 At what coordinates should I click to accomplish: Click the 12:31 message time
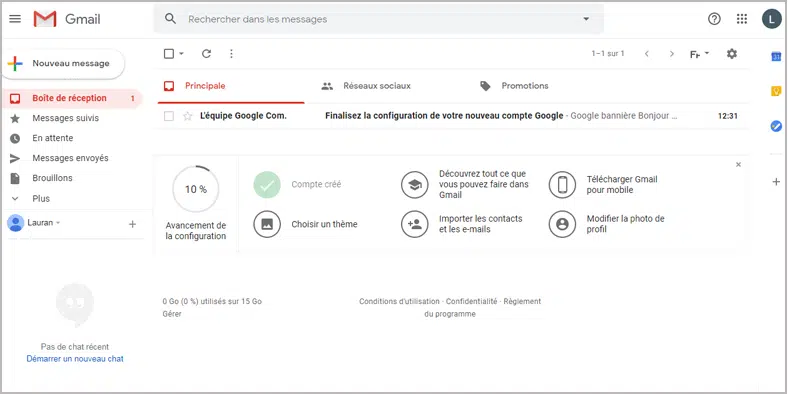(727, 116)
